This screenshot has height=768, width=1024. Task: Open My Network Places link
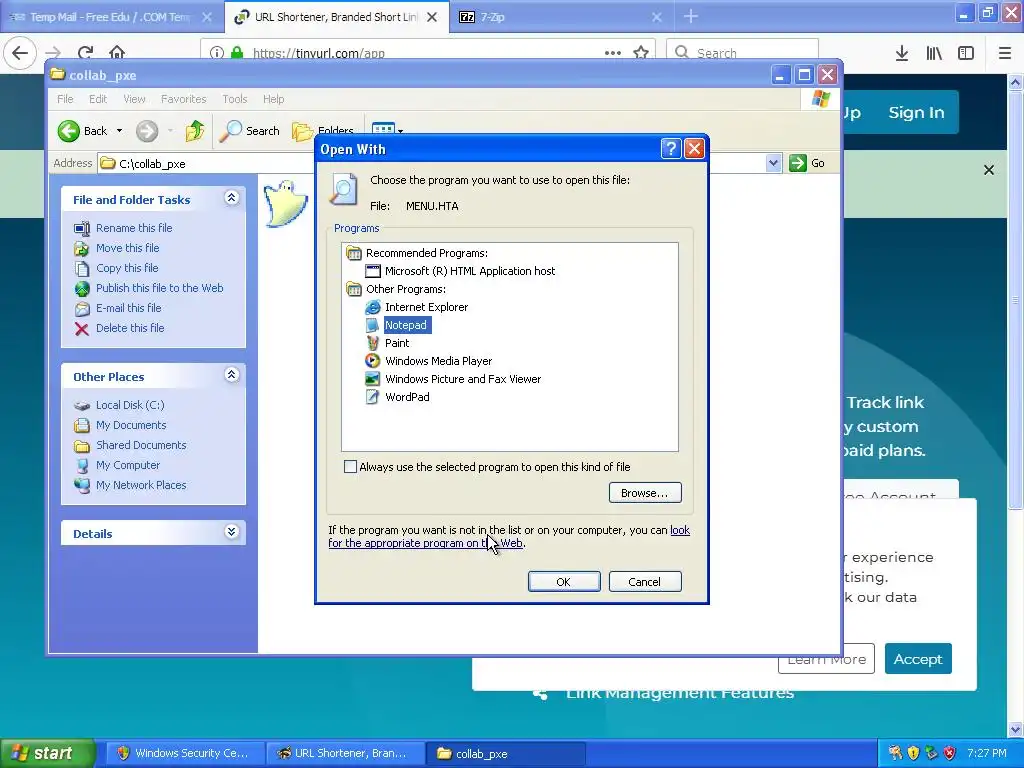(141, 485)
